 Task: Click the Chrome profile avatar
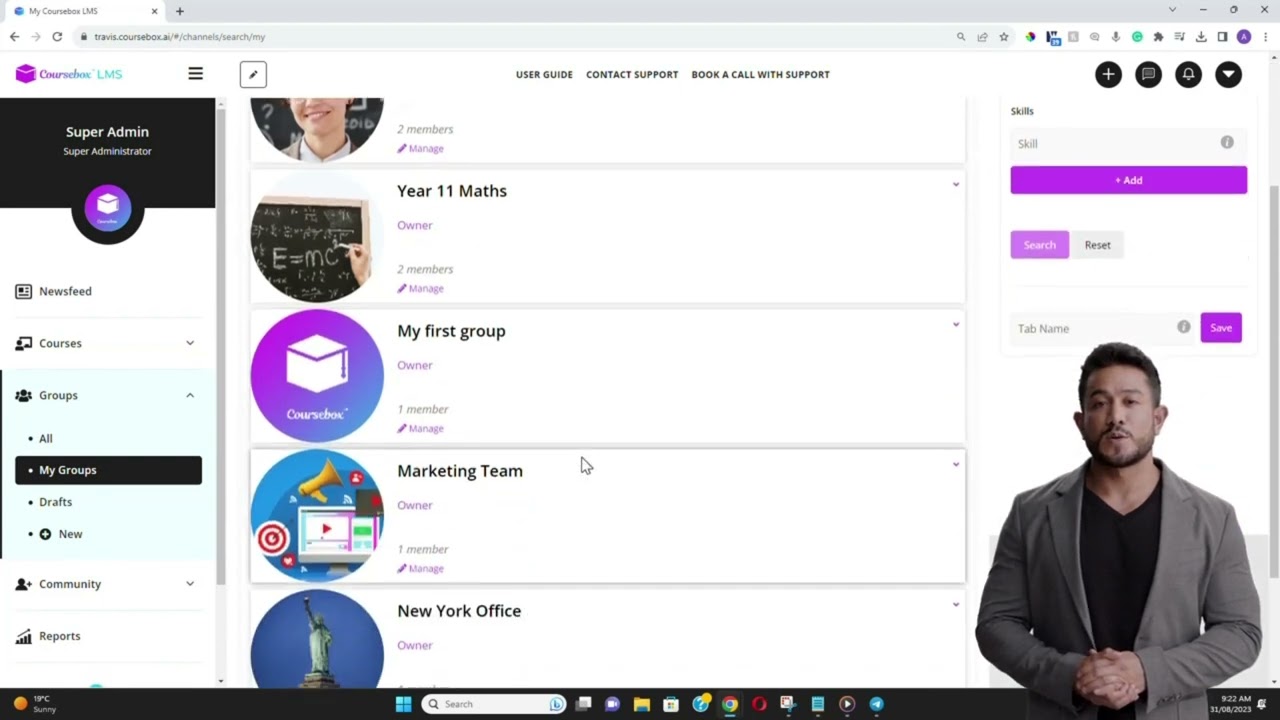click(x=1244, y=37)
